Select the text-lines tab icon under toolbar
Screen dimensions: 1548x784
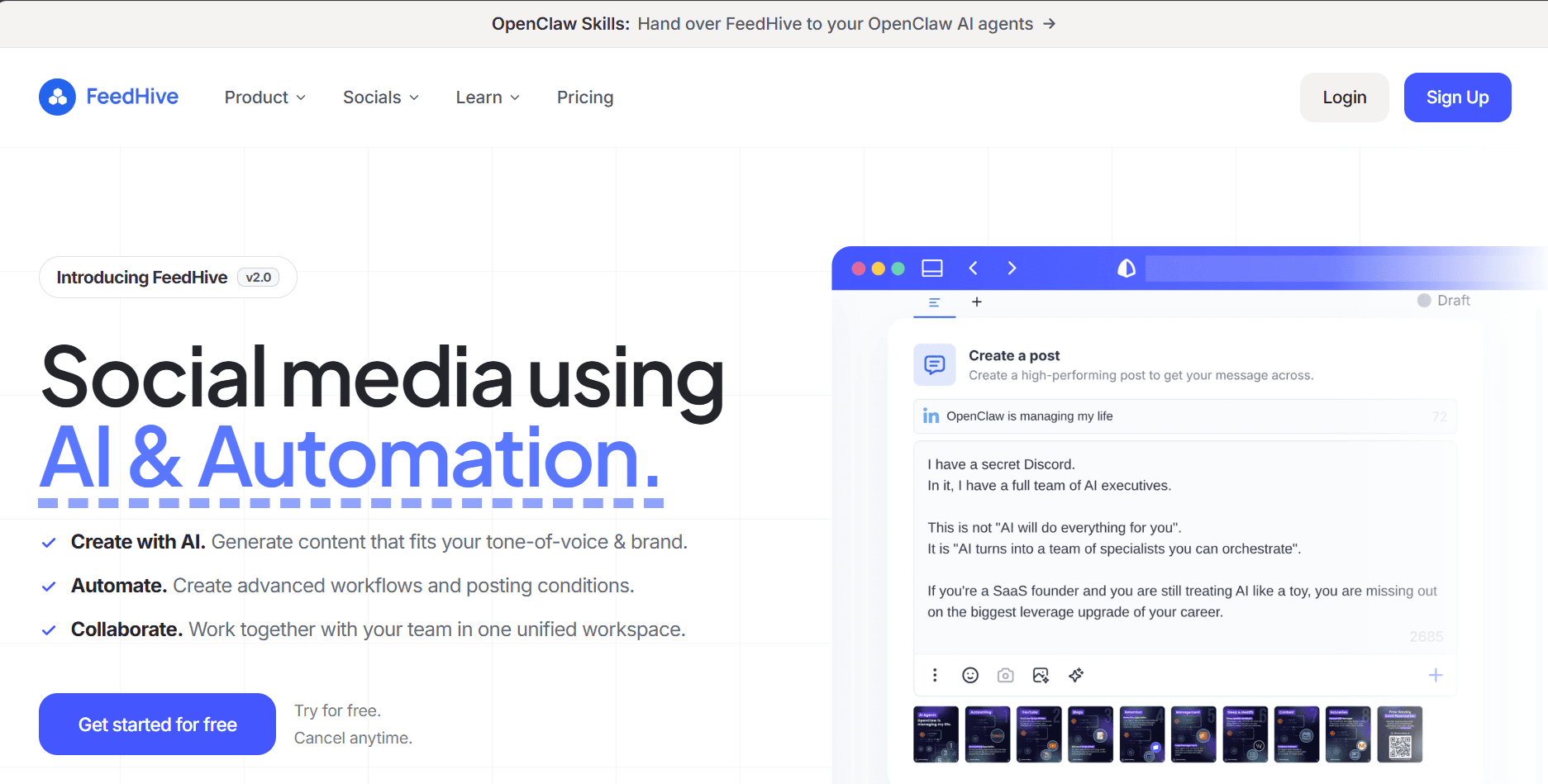coord(934,302)
